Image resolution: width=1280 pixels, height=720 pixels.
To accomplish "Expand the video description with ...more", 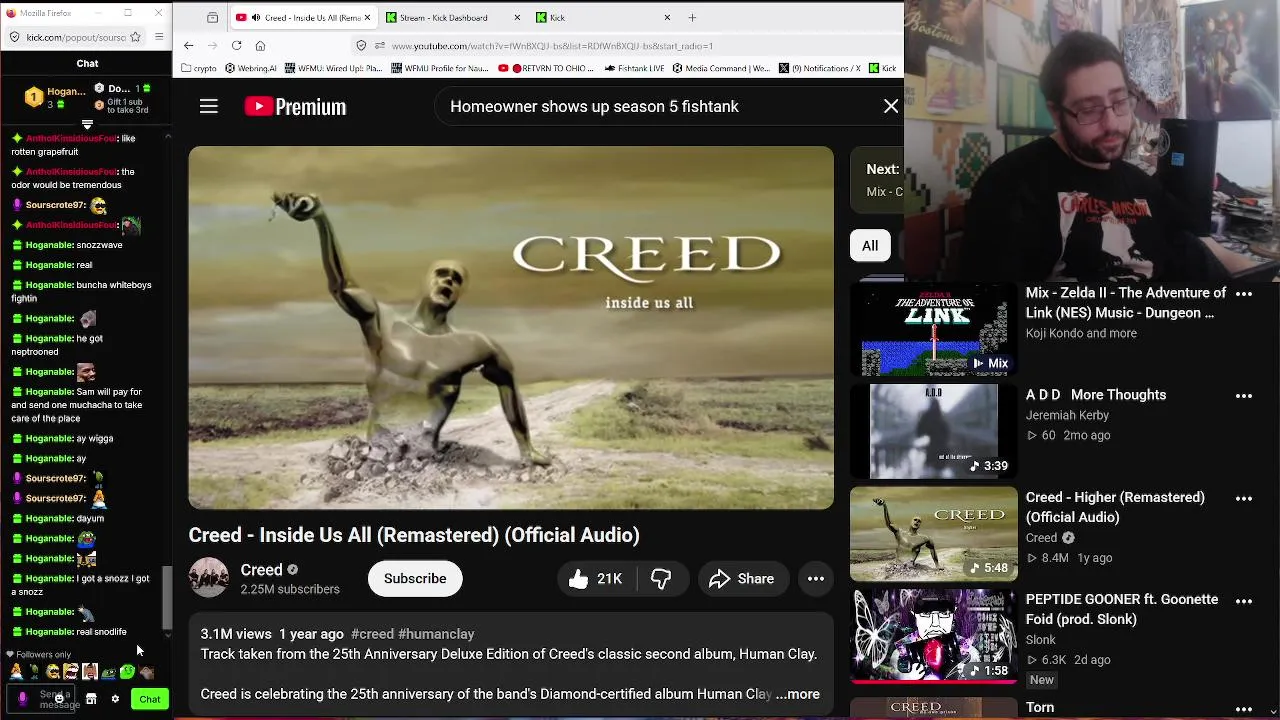I will [x=798, y=694].
